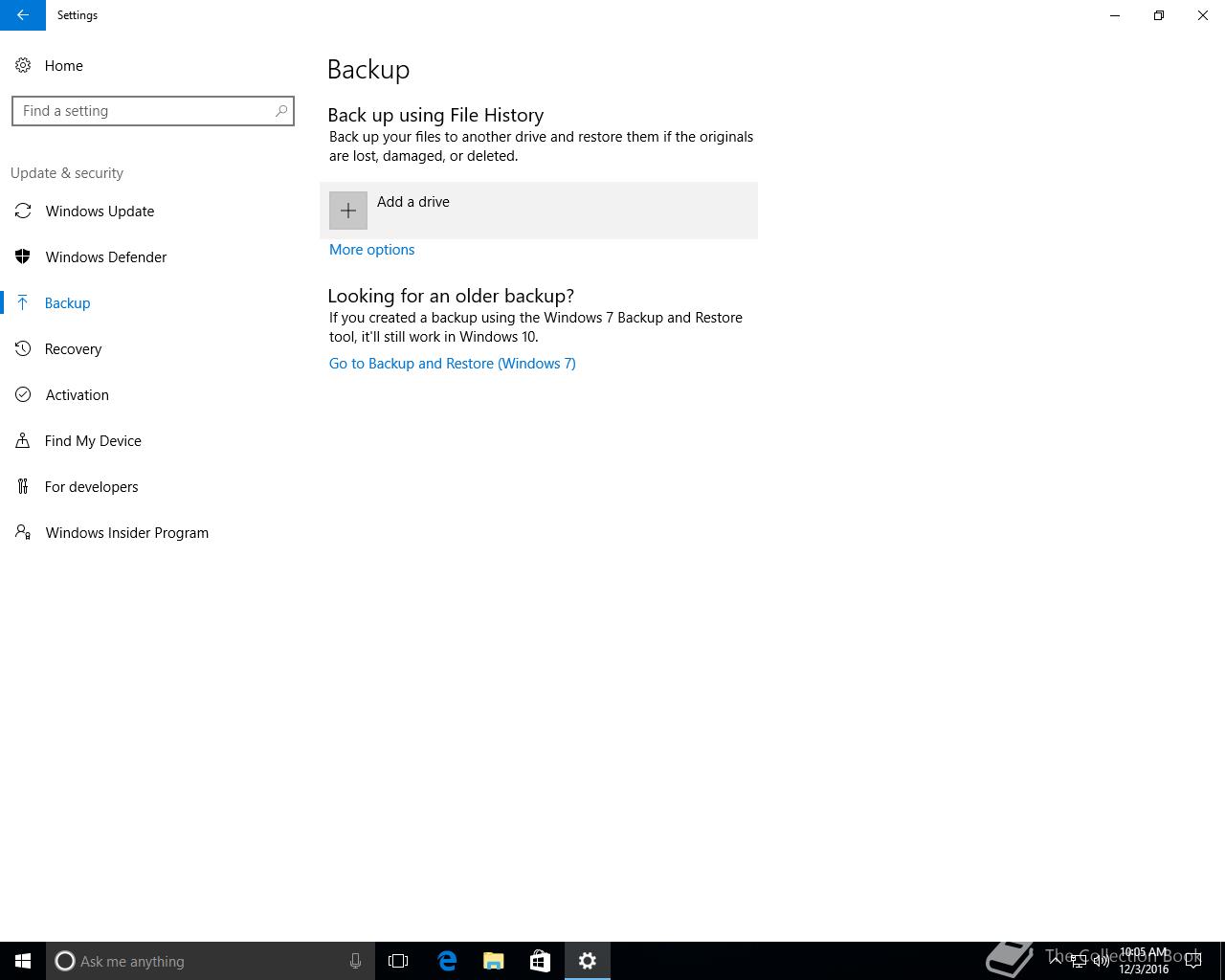Screen dimensions: 1225x980
Task: Select the Find My Device person icon
Action: coord(23,440)
